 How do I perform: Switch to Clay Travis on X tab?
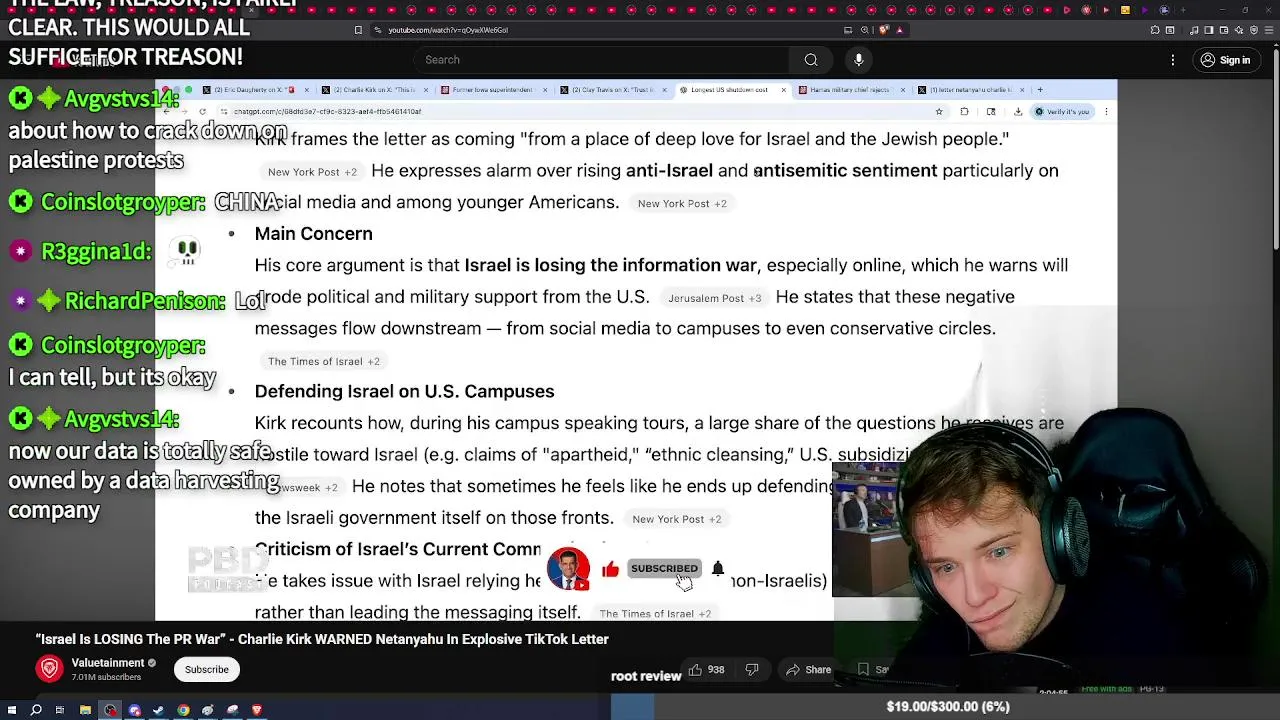pos(612,90)
